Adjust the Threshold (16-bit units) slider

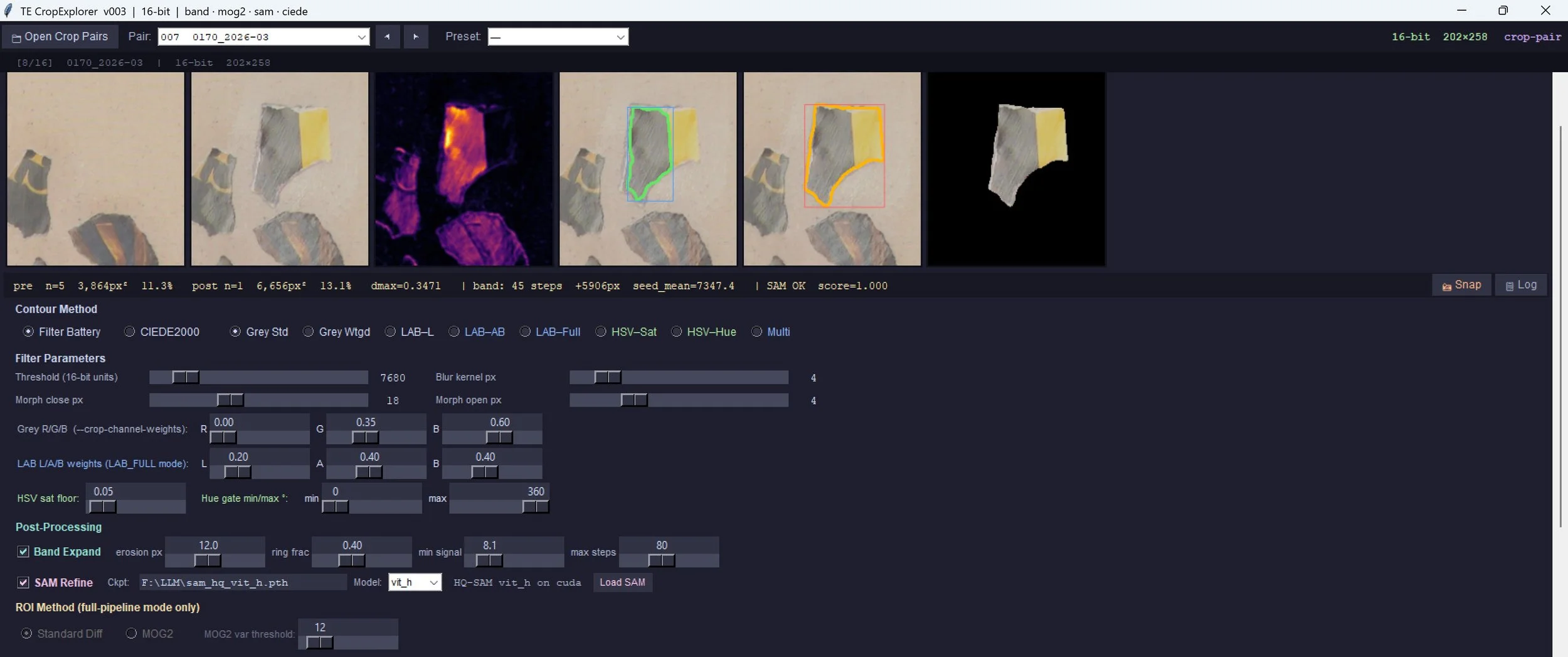258,377
